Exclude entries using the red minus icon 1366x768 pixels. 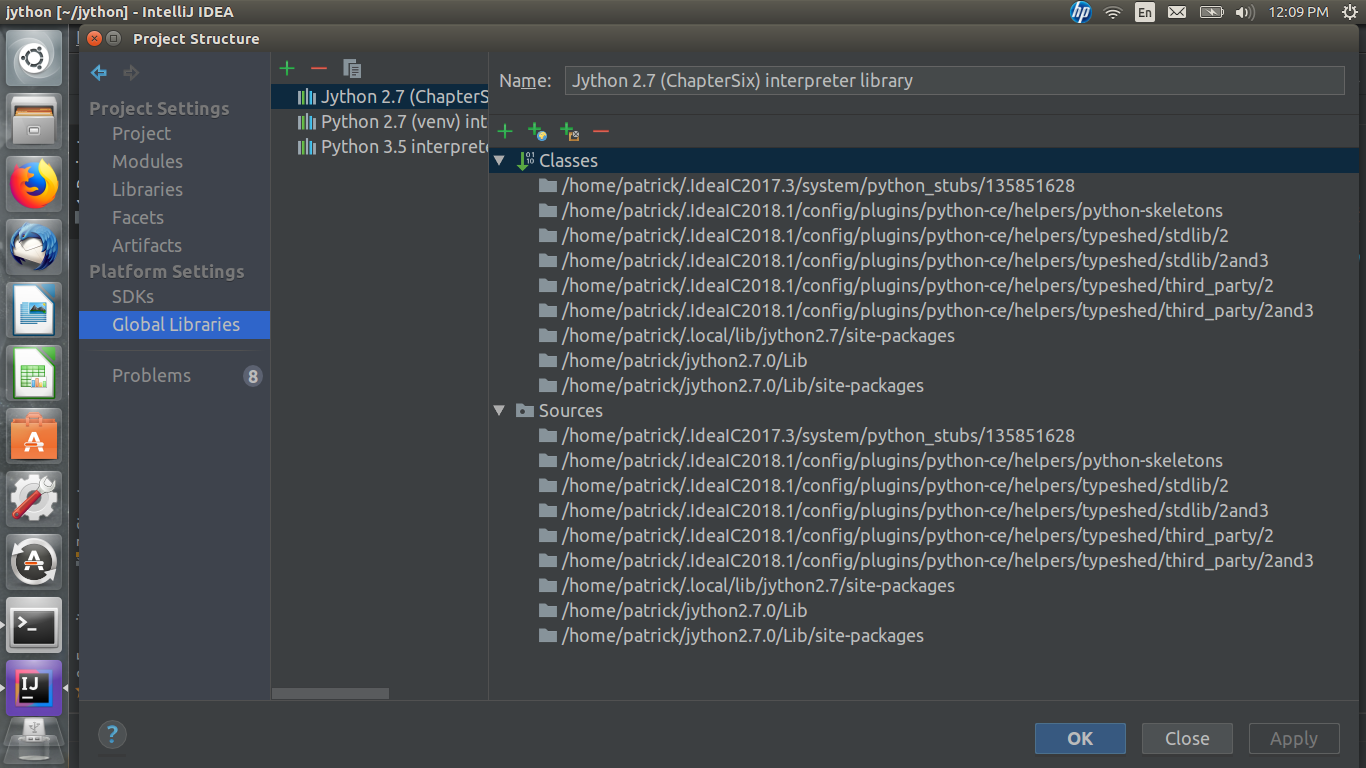(601, 131)
